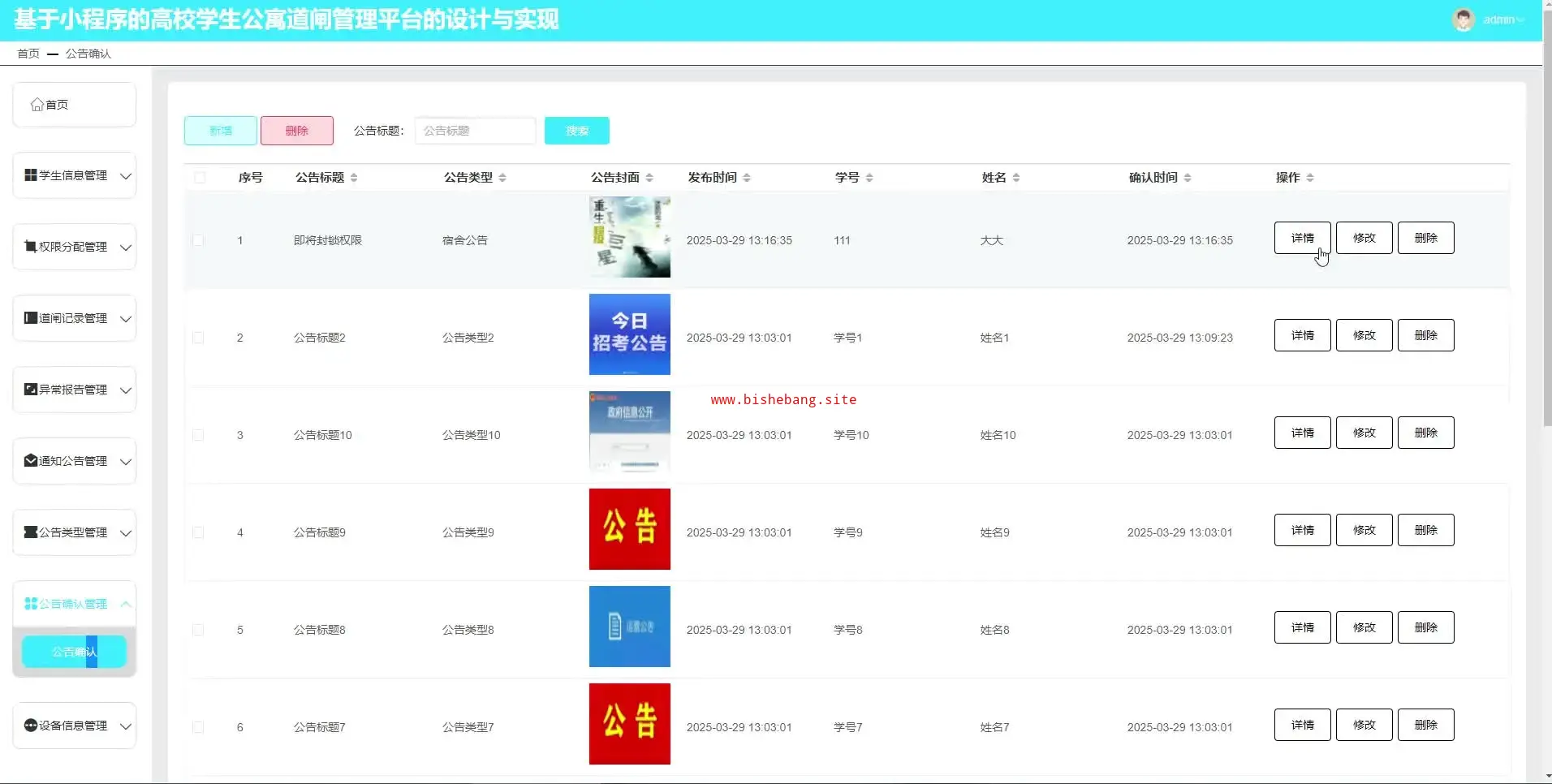Screen dimensions: 1552x784
Task: Expand the 公告类型管理 menu chevron
Action: pyautogui.click(x=126, y=533)
